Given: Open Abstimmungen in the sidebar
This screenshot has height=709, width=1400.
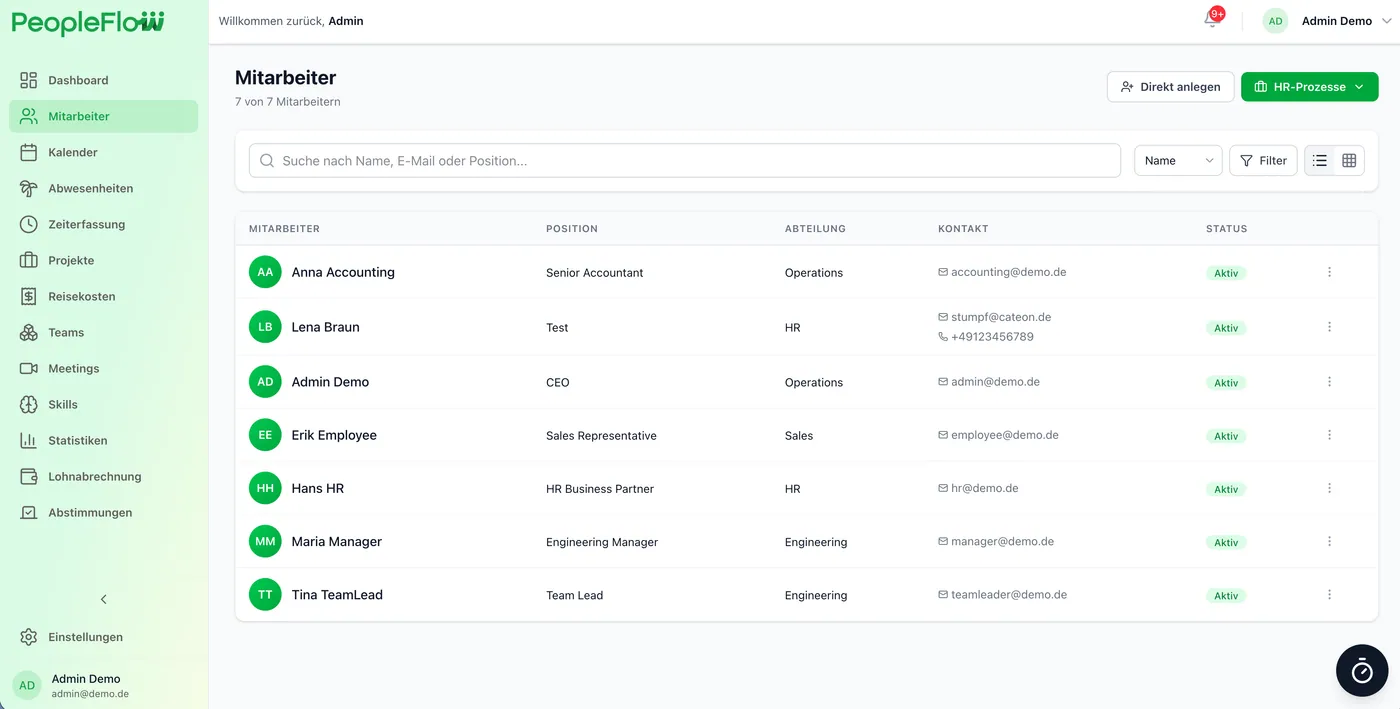Looking at the screenshot, I should (x=104, y=512).
